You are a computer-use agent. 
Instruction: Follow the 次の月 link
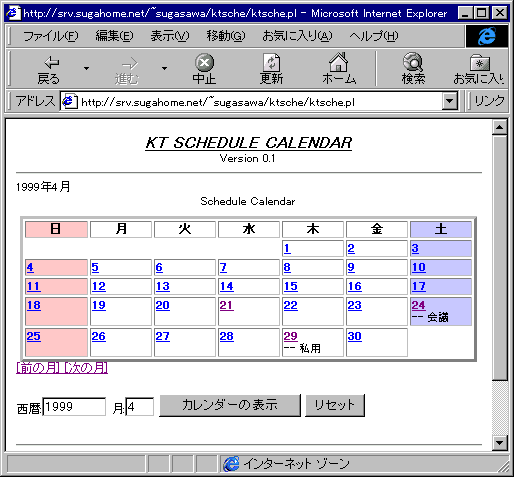tap(86, 368)
